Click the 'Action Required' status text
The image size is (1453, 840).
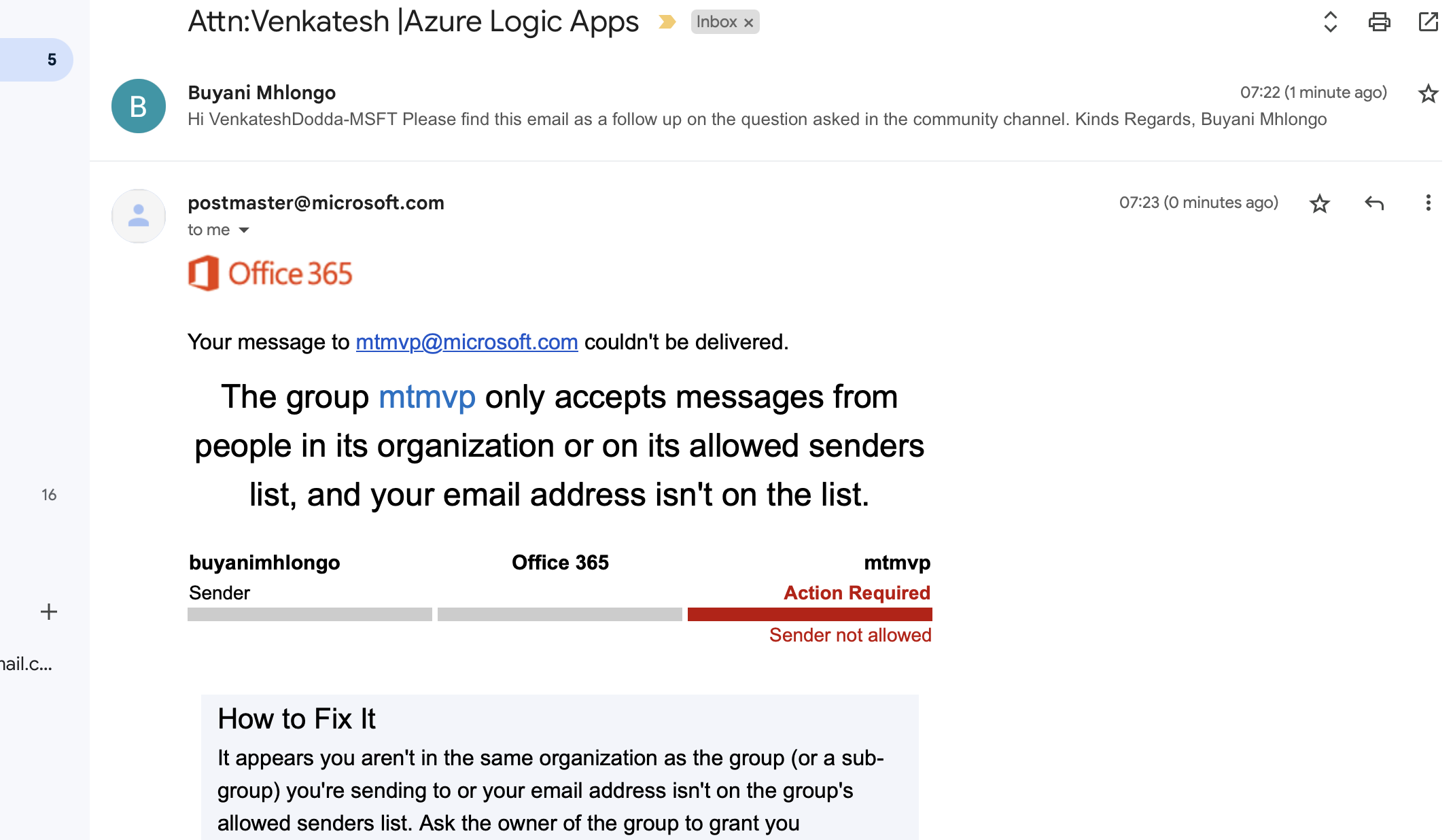tap(857, 593)
